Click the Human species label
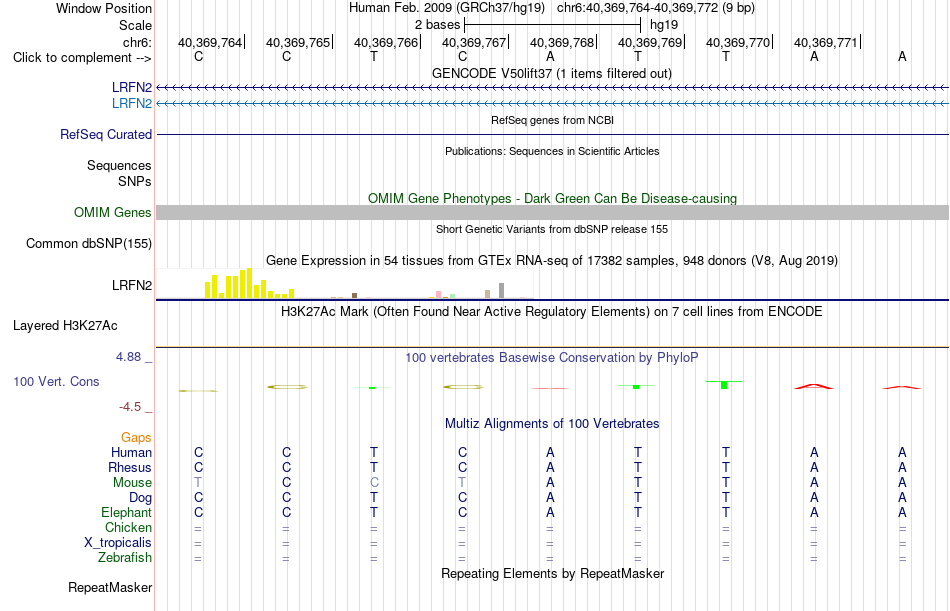 pyautogui.click(x=131, y=453)
